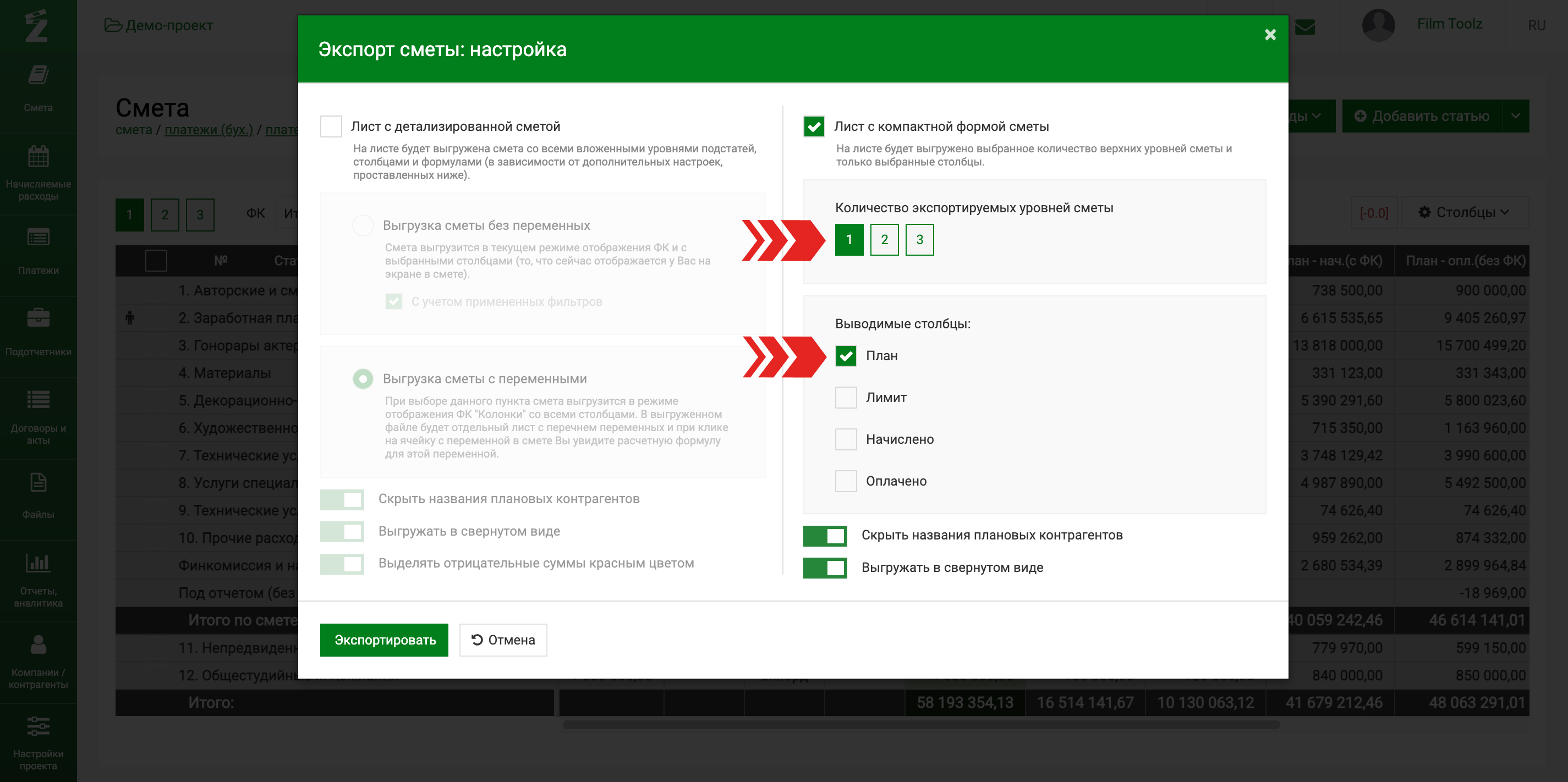Viewport: 1568px width, 782px height.
Task: Select Выгрузка сметы с переменными radio
Action: click(363, 379)
